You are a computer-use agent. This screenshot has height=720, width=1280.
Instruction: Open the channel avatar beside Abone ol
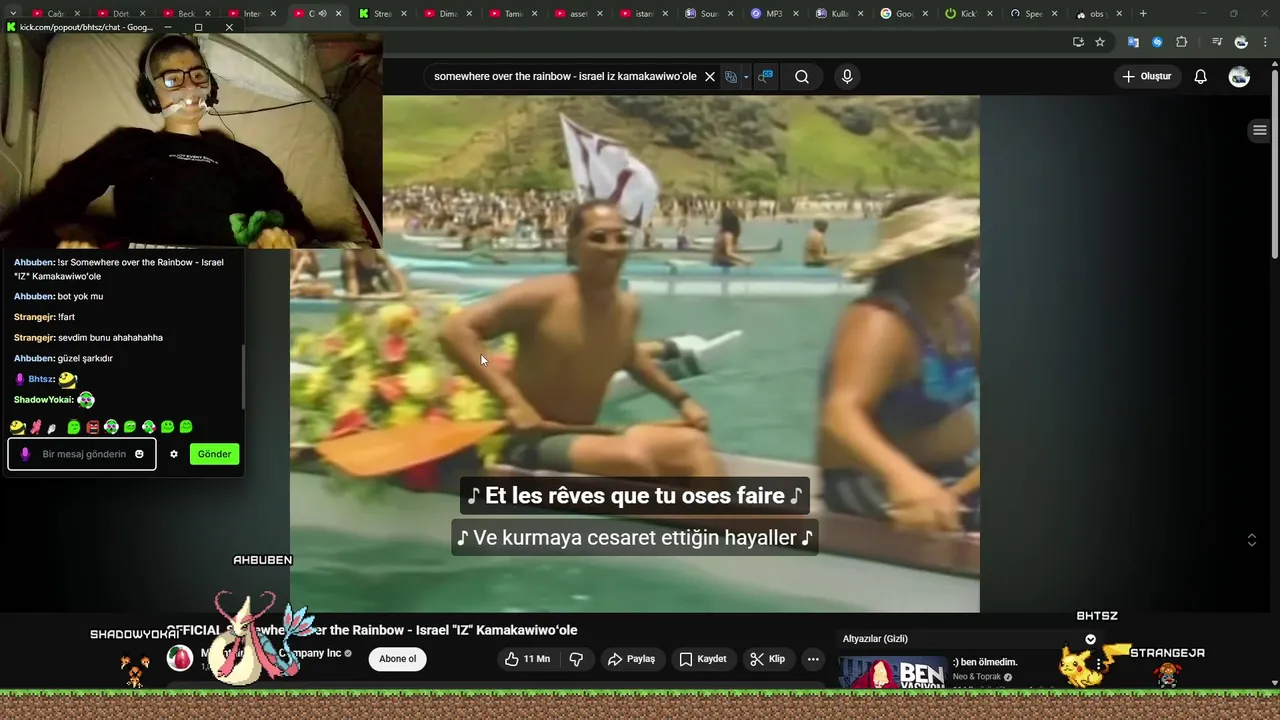pos(180,658)
